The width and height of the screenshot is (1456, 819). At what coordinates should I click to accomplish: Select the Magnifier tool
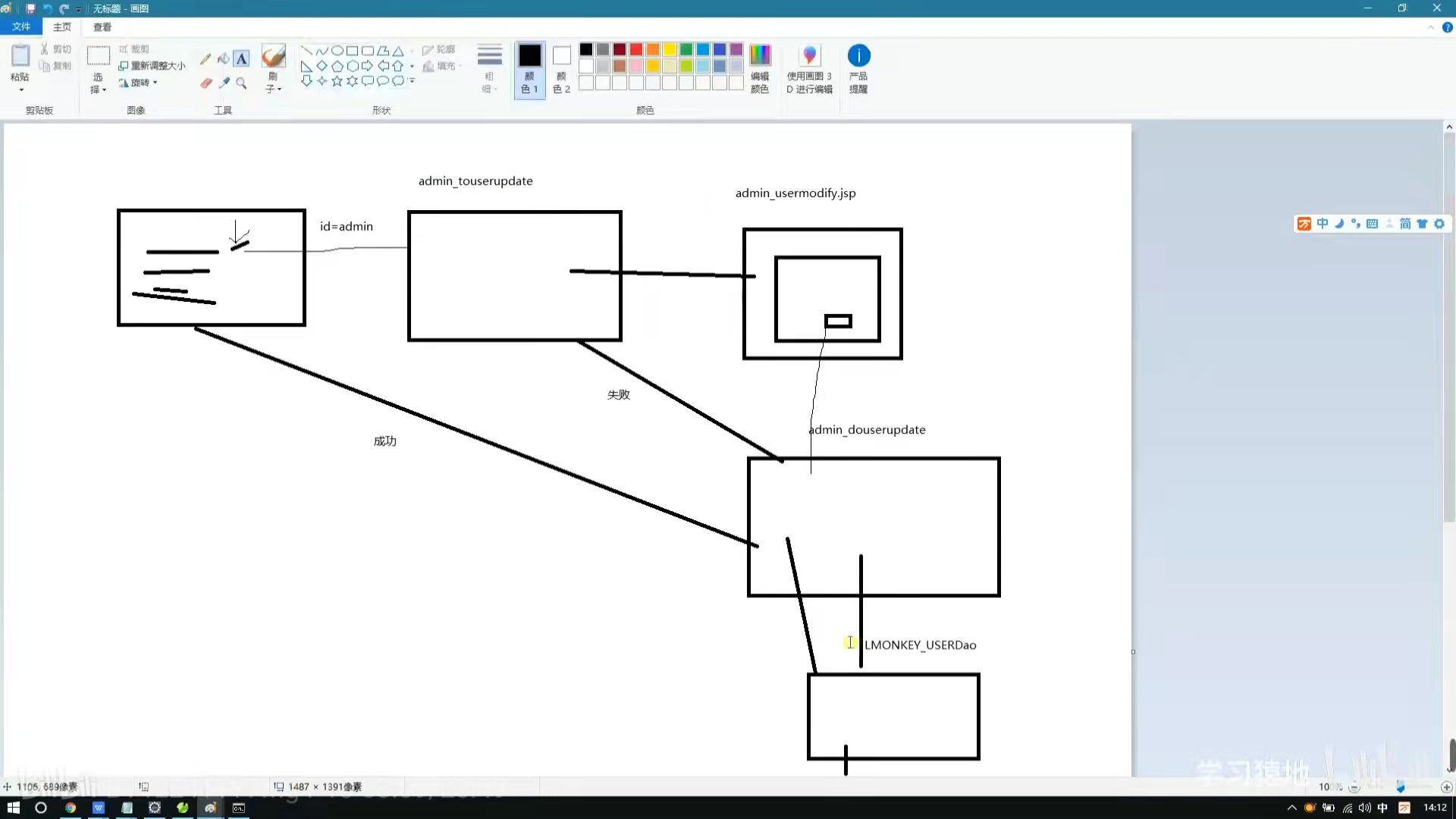coord(241,83)
